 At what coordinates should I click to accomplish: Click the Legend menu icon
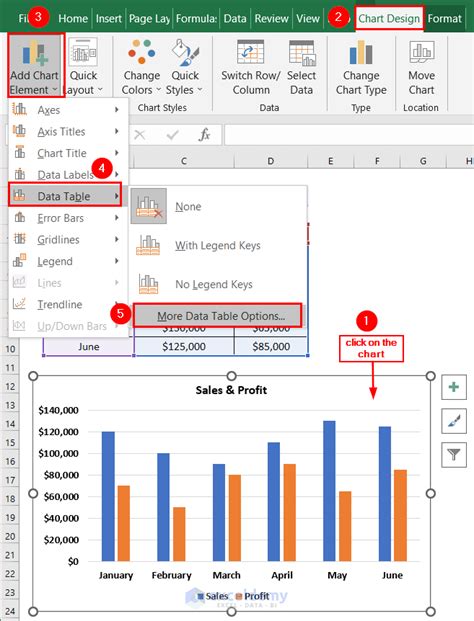[19, 261]
